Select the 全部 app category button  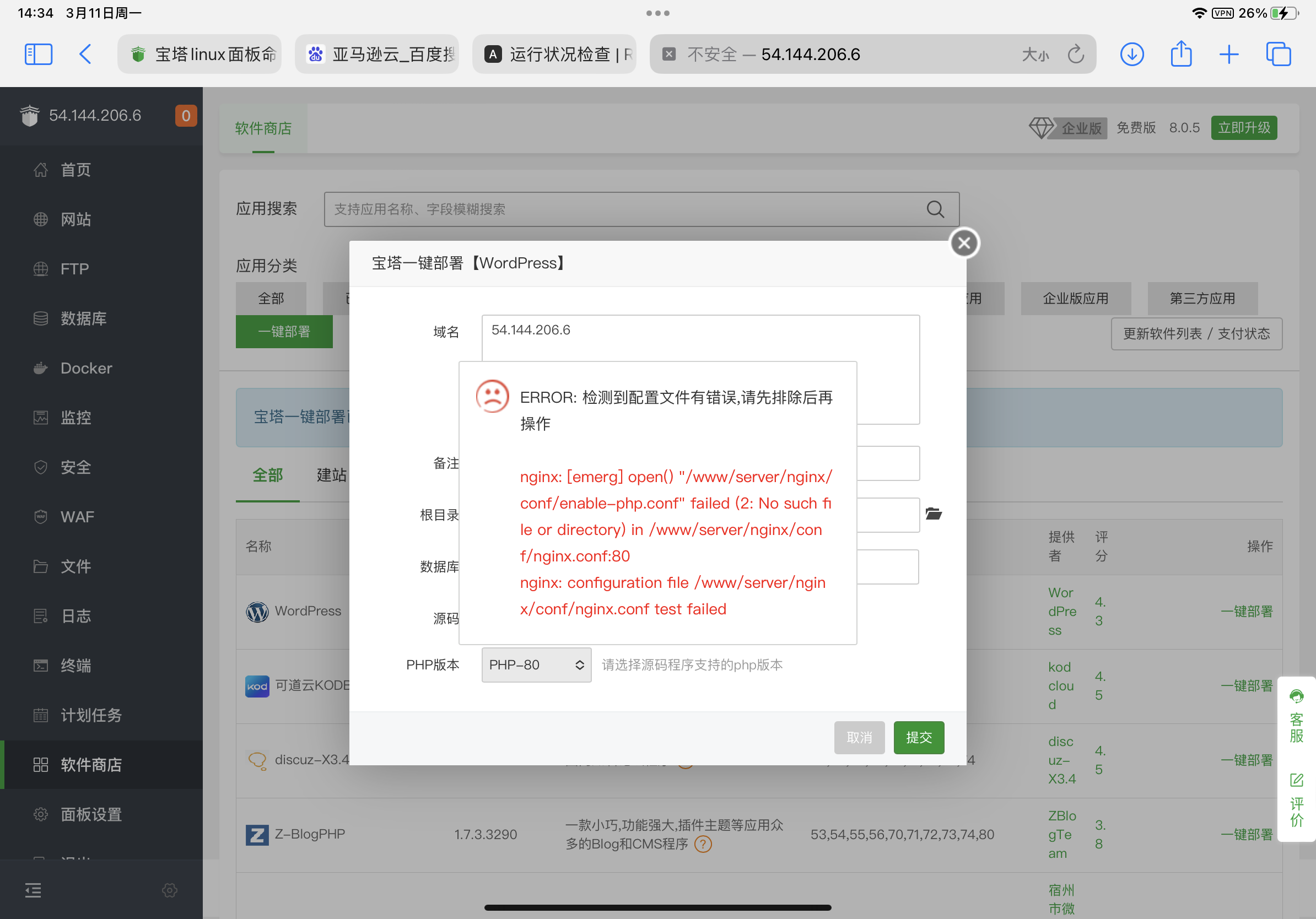click(271, 299)
